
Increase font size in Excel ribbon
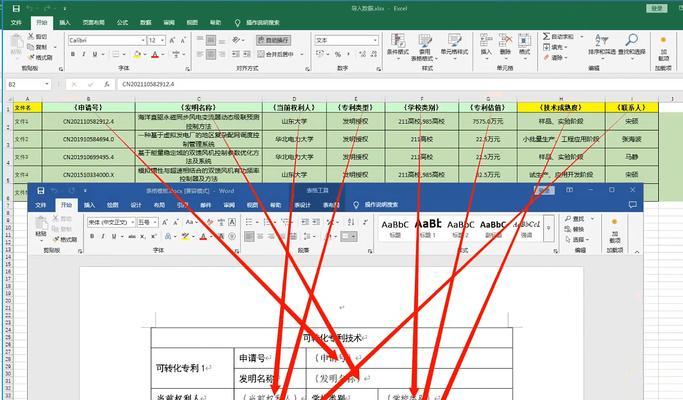[172, 40]
